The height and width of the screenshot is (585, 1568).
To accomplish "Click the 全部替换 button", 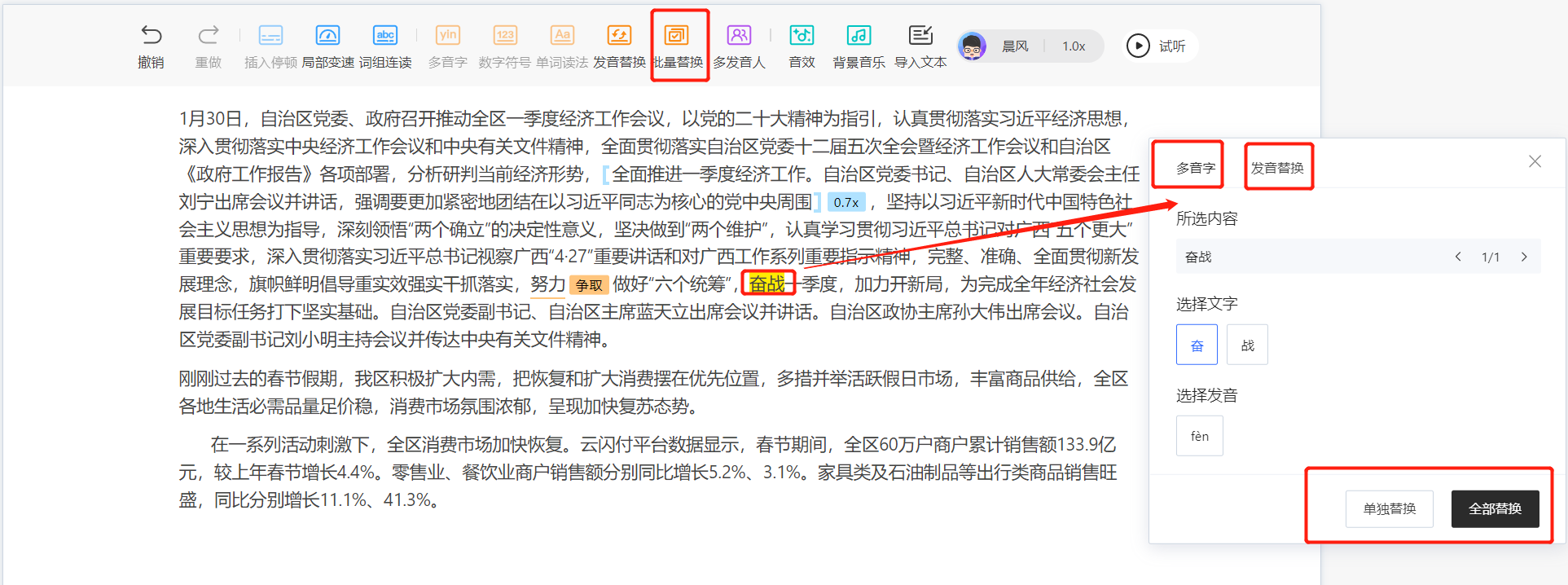I will click(1496, 508).
